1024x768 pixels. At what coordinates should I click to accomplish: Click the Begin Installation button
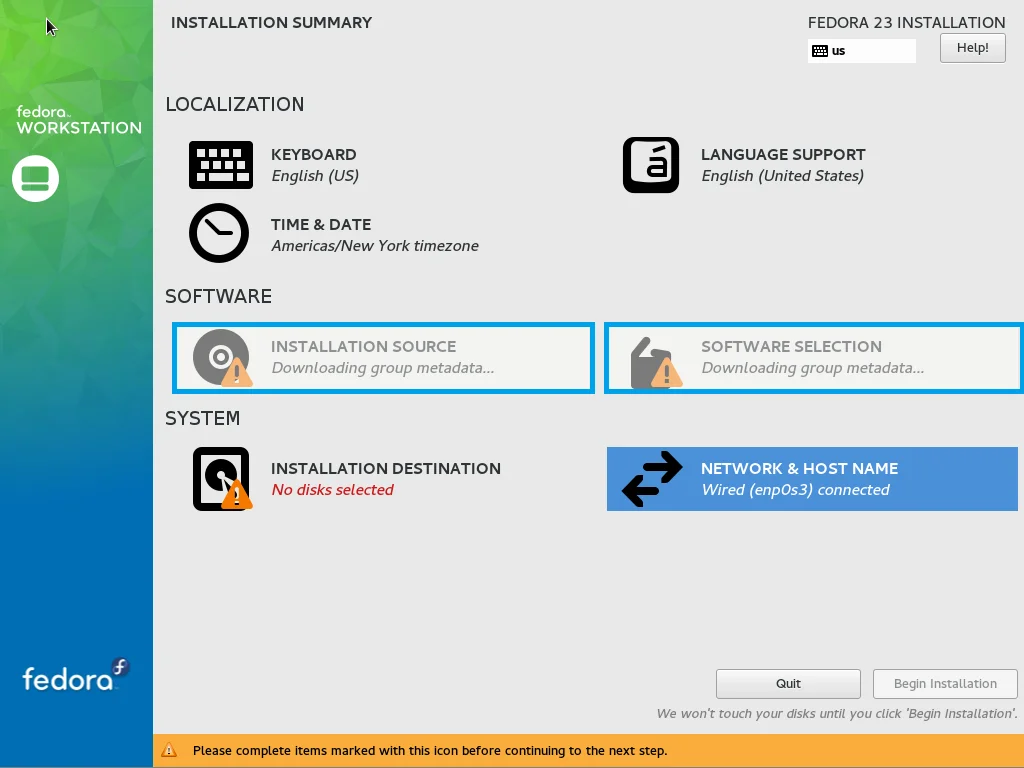click(x=945, y=684)
